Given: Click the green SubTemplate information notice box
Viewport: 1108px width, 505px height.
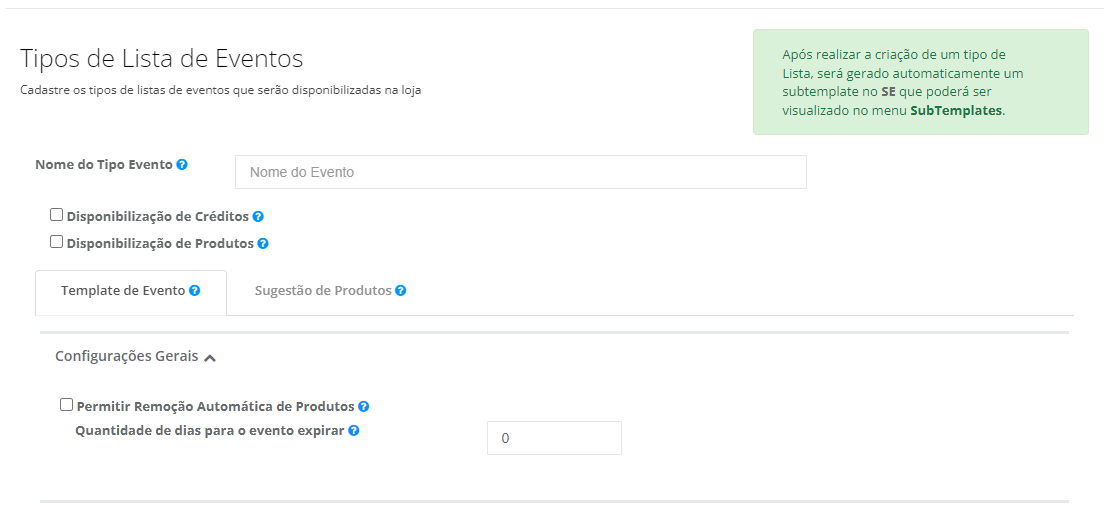Looking at the screenshot, I should pyautogui.click(x=921, y=82).
